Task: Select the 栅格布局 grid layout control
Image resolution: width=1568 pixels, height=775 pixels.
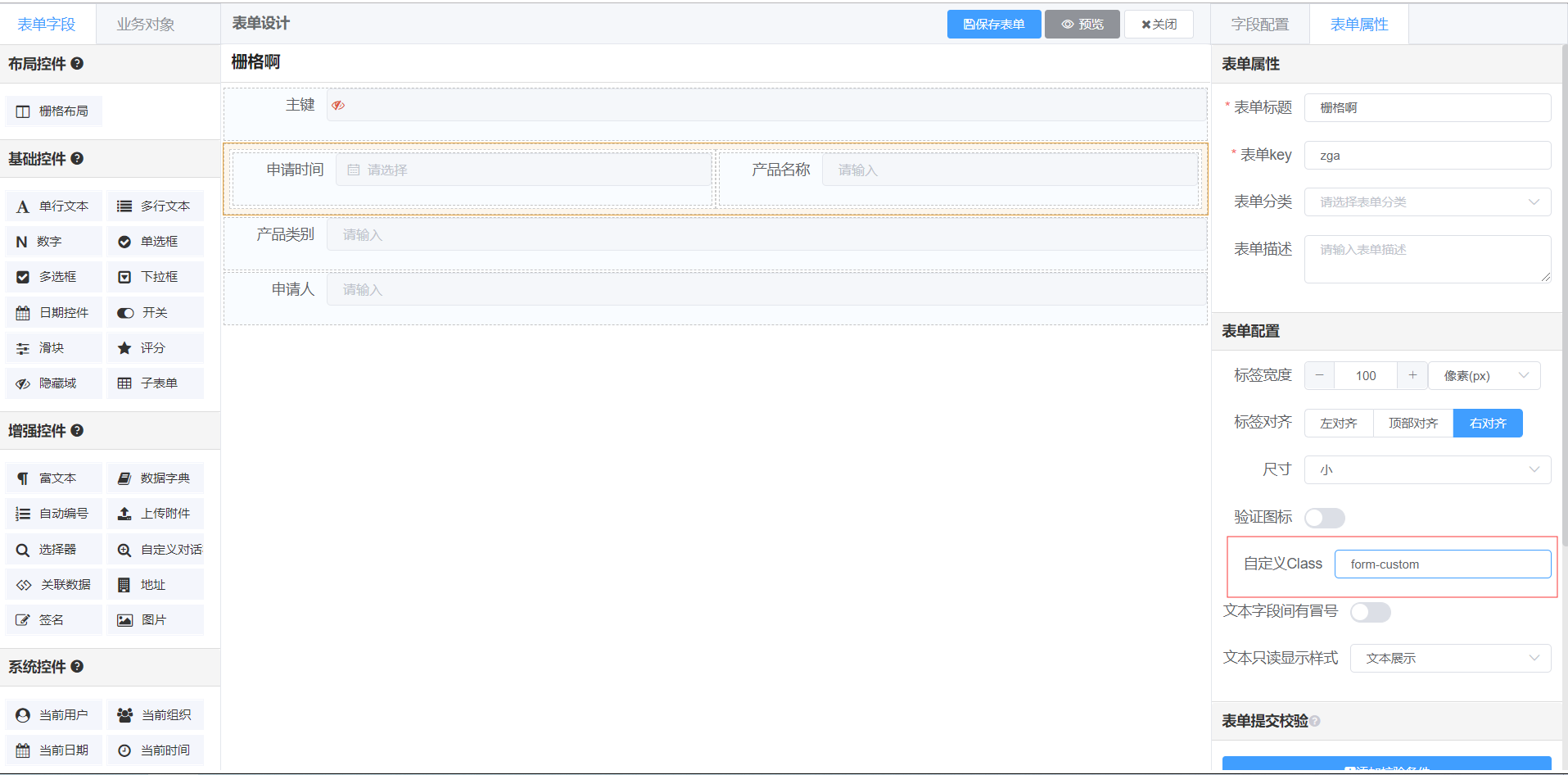Action: 53,111
